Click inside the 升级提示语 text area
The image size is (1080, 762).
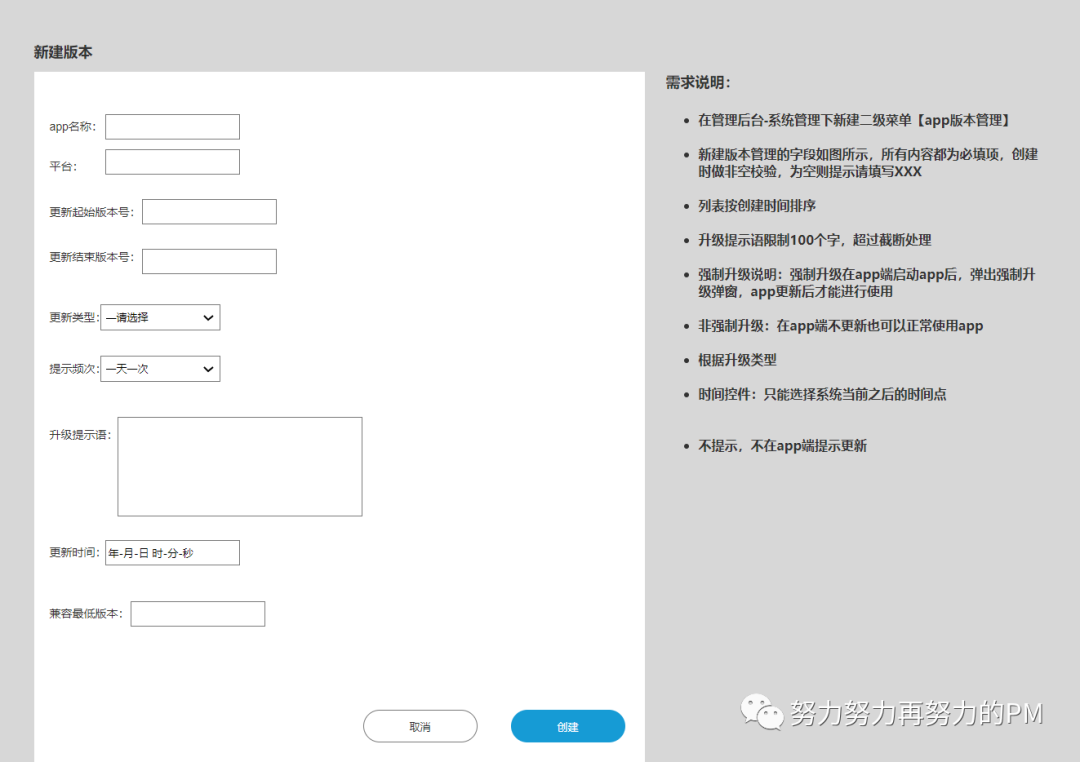click(239, 465)
